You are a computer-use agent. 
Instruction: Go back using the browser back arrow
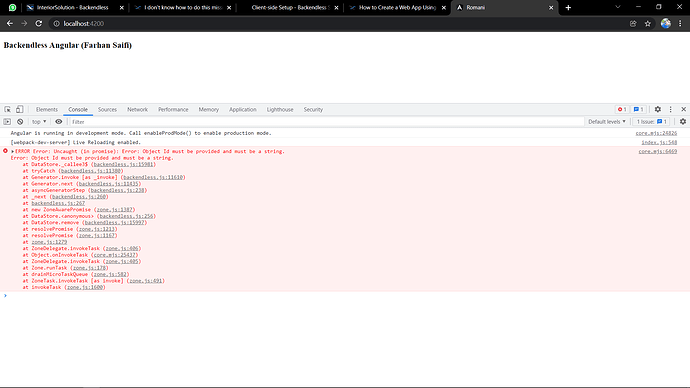[10, 23]
